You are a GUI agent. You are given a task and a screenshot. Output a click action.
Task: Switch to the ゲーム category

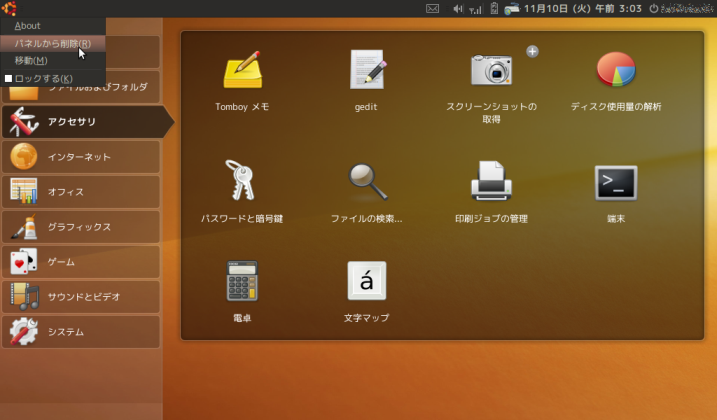(81, 262)
